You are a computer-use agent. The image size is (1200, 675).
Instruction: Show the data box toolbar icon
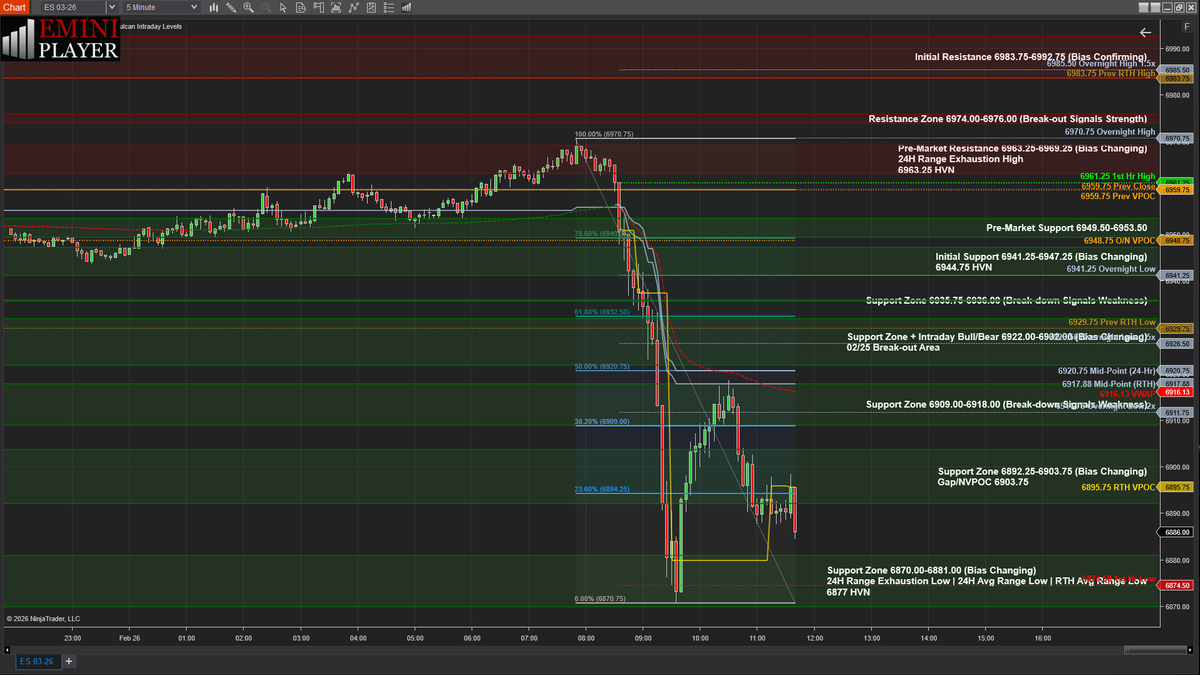point(301,7)
